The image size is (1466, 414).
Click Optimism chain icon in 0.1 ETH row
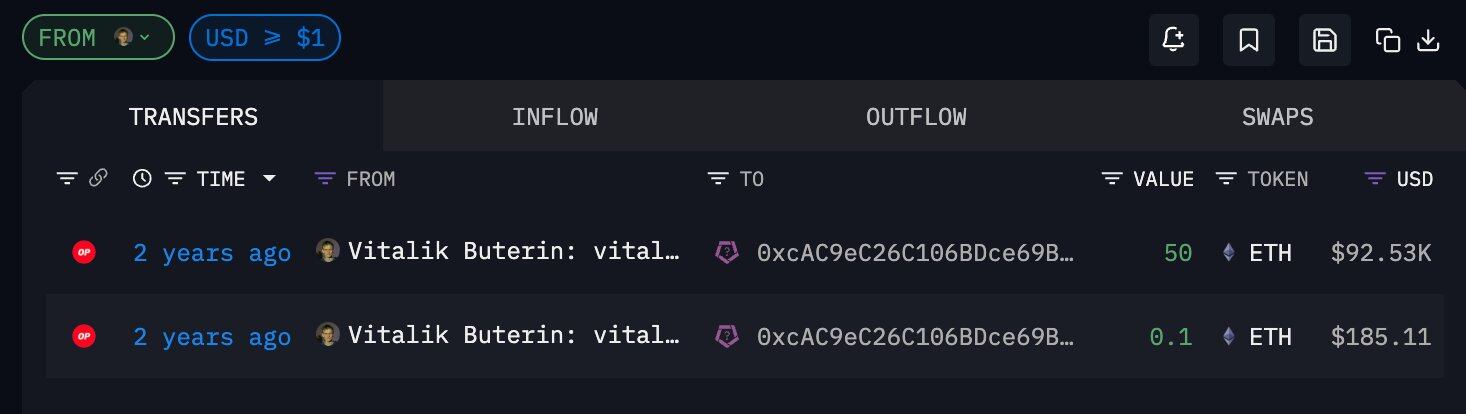84,337
